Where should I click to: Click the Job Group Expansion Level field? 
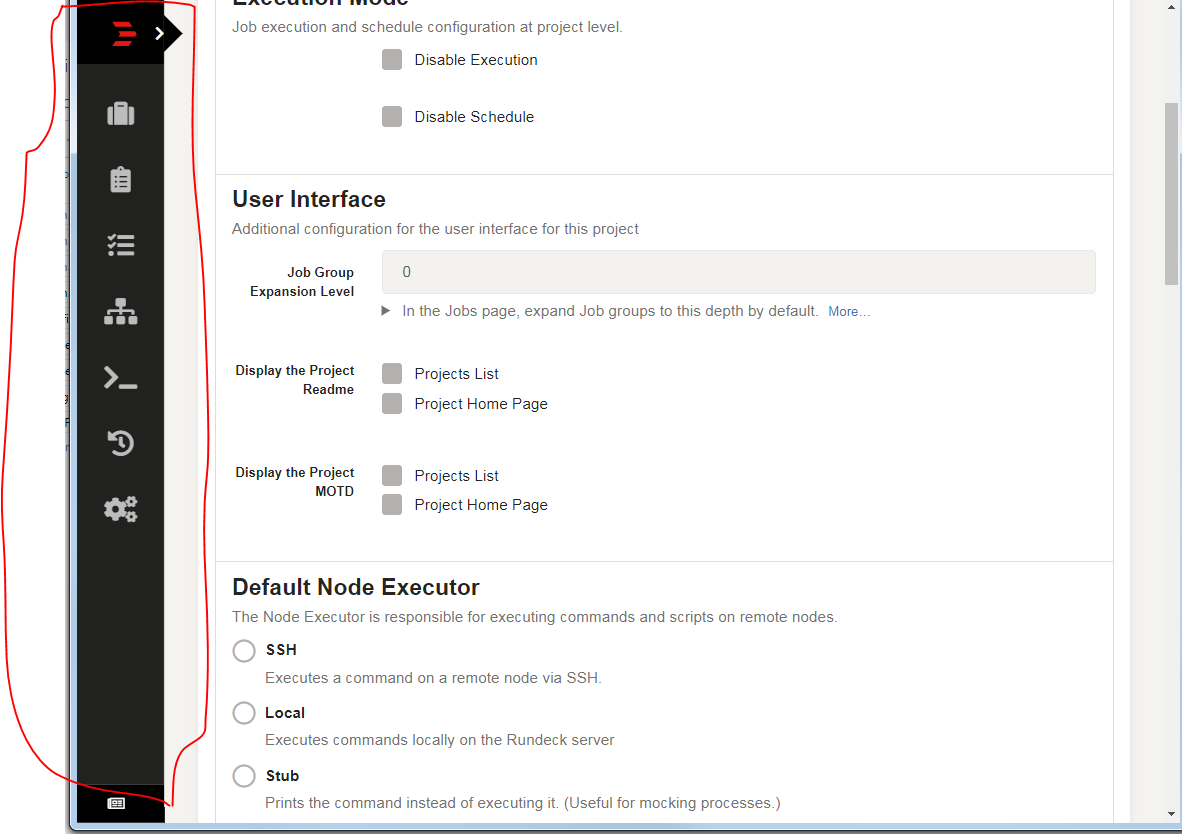[x=738, y=272]
